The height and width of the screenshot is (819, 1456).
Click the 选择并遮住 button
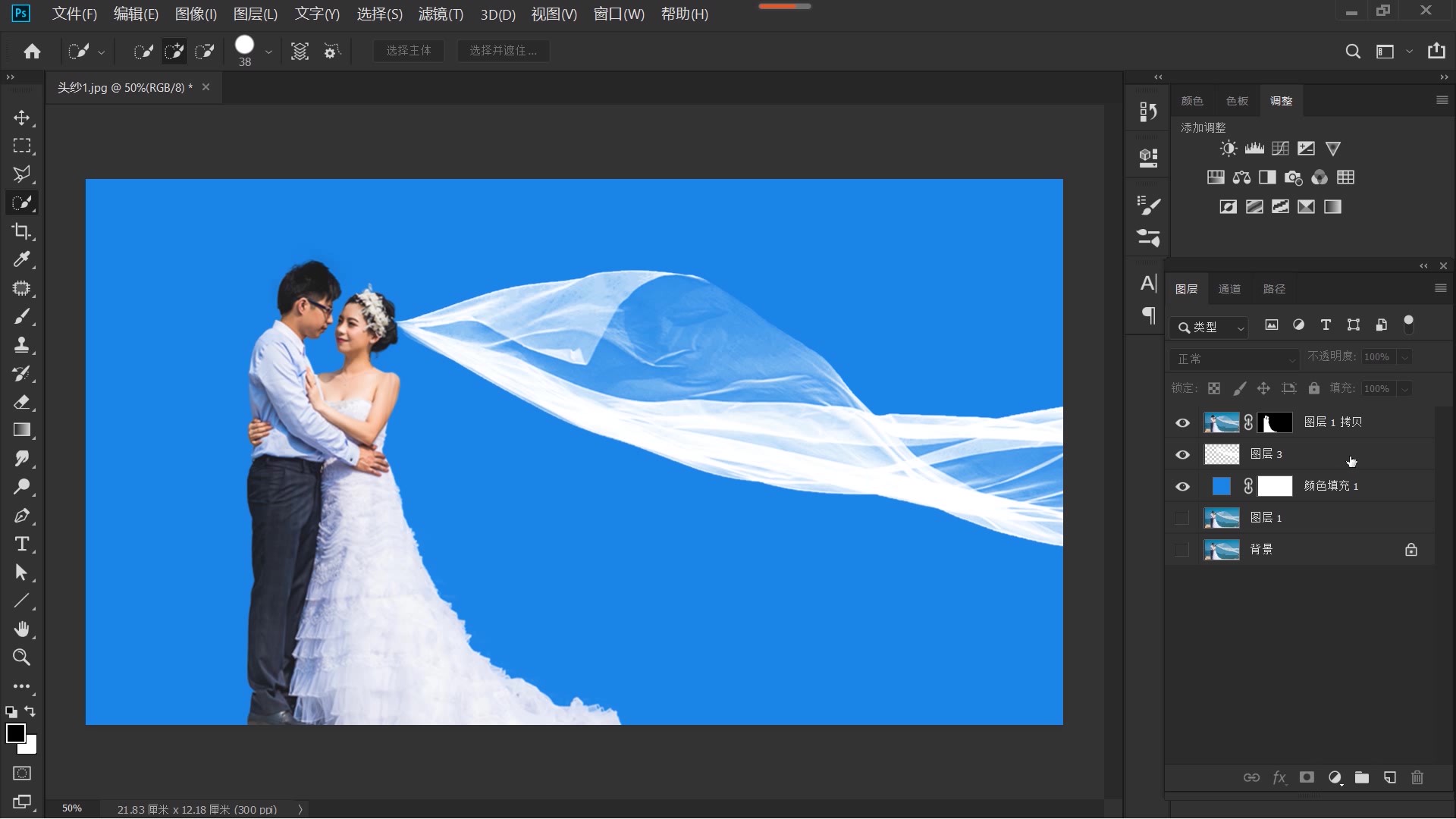coord(503,51)
